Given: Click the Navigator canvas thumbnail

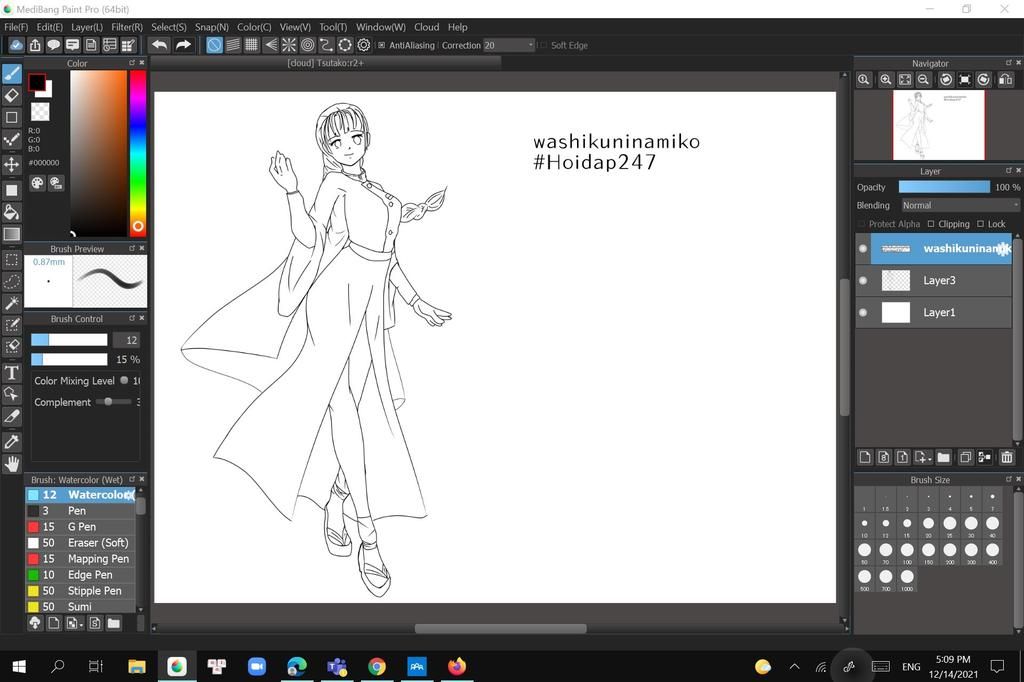Looking at the screenshot, I should [938, 125].
